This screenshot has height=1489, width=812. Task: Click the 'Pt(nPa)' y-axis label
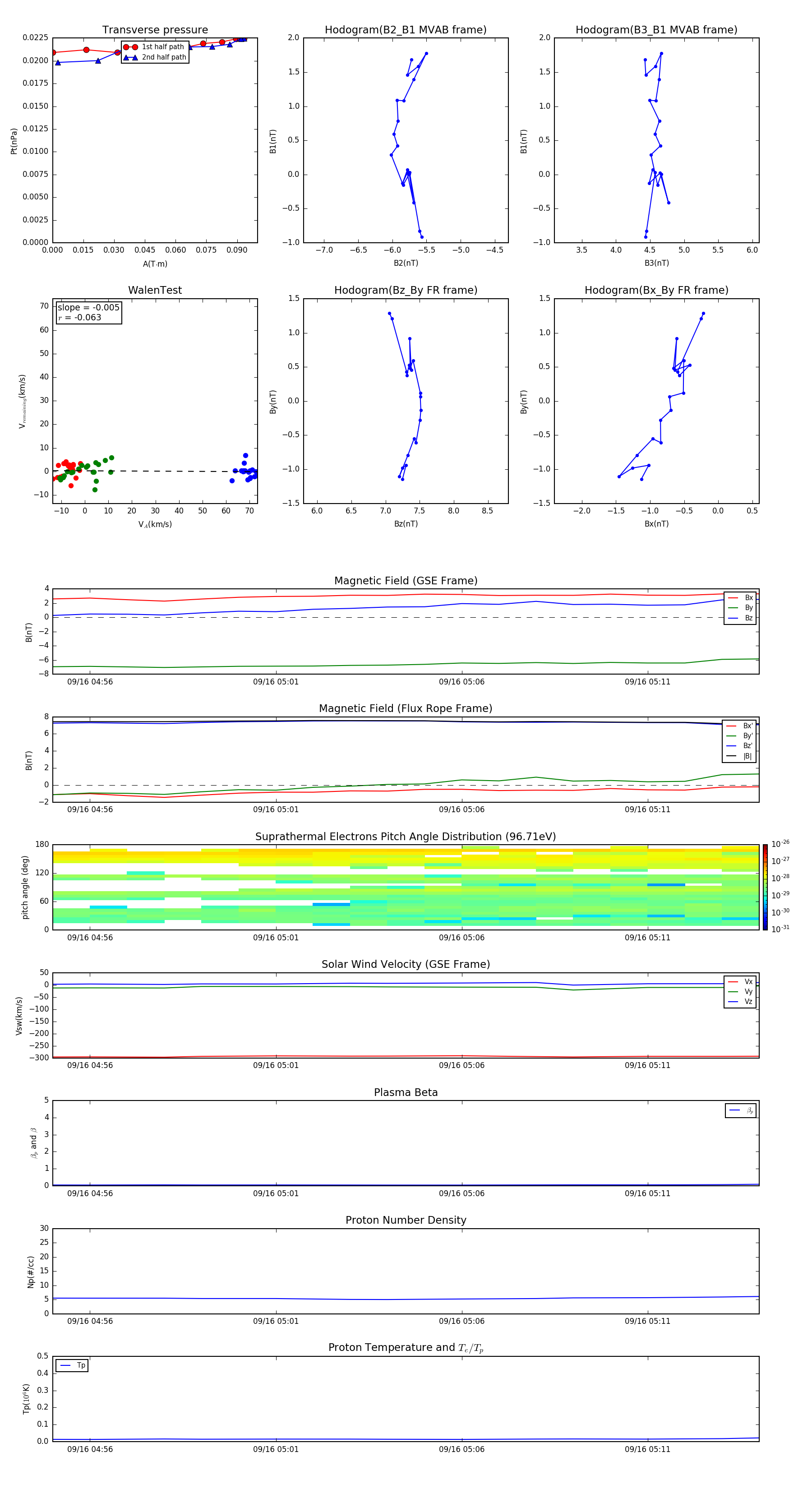tap(14, 141)
